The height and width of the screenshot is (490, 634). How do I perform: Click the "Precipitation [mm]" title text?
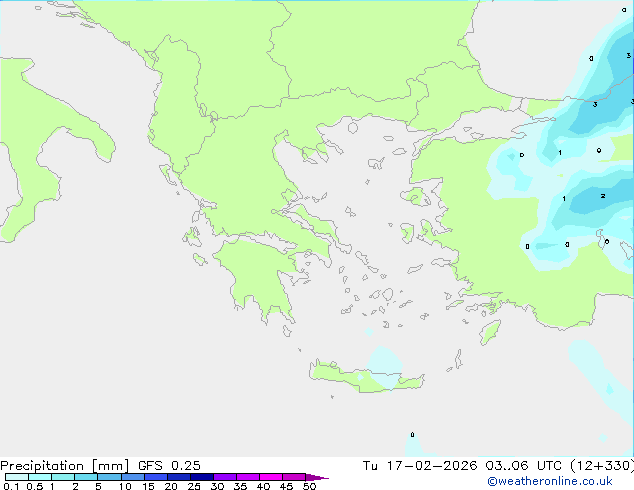click(x=65, y=466)
